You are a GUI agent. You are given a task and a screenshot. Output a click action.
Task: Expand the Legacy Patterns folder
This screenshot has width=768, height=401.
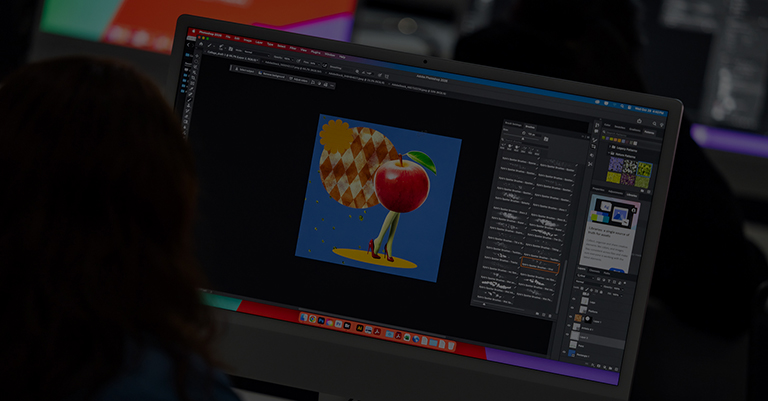(x=609, y=146)
